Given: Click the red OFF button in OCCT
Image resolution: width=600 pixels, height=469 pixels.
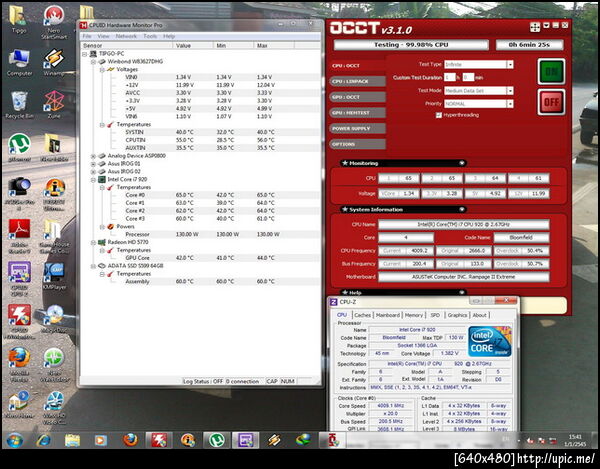Looking at the screenshot, I should [x=551, y=102].
